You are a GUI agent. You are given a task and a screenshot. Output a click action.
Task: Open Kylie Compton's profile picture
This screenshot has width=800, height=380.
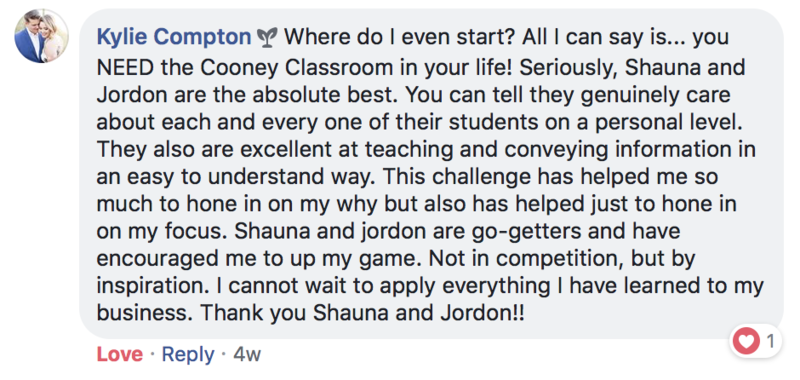pyautogui.click(x=41, y=37)
